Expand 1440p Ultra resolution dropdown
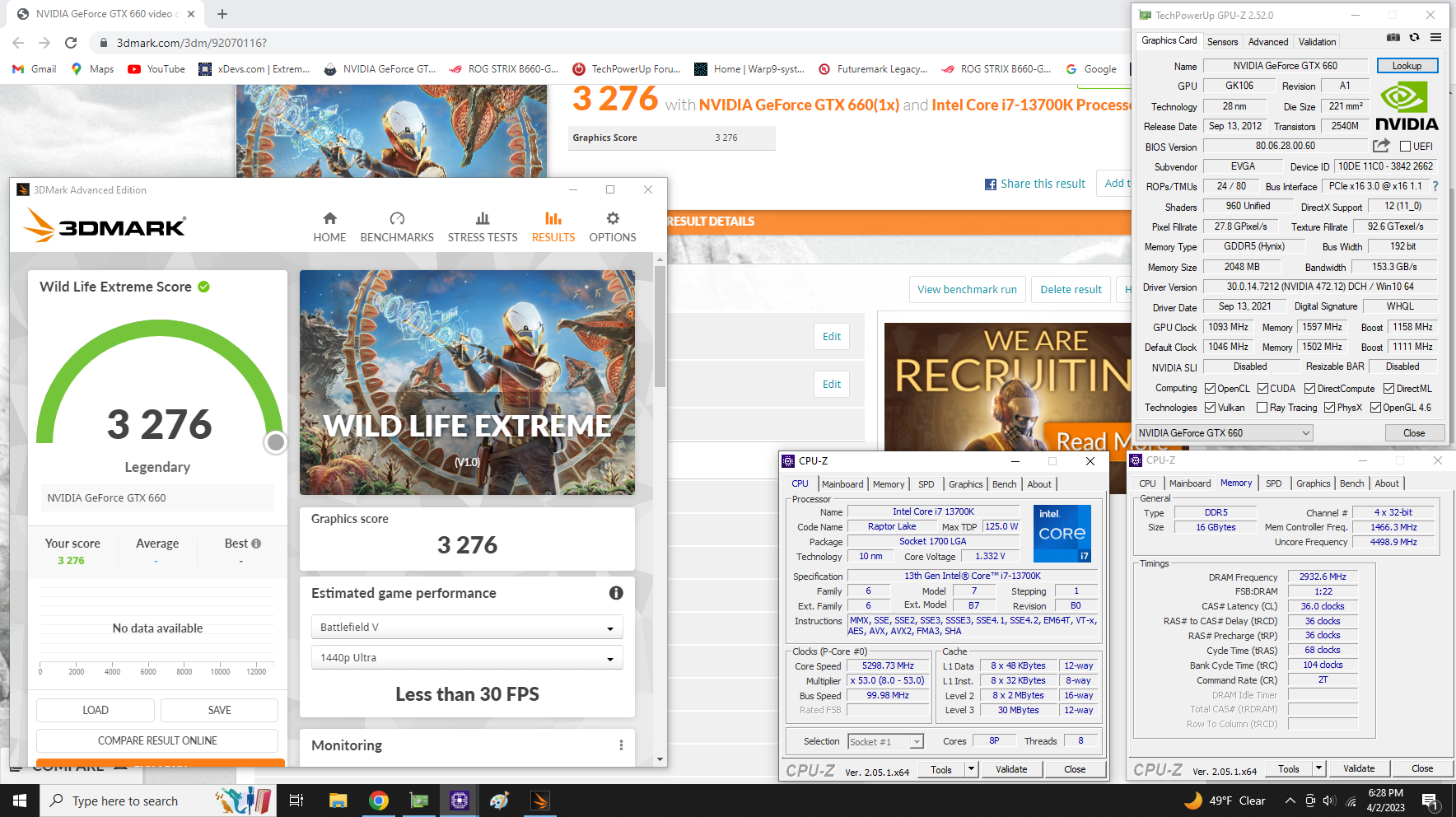The width and height of the screenshot is (1456, 817). click(x=467, y=657)
